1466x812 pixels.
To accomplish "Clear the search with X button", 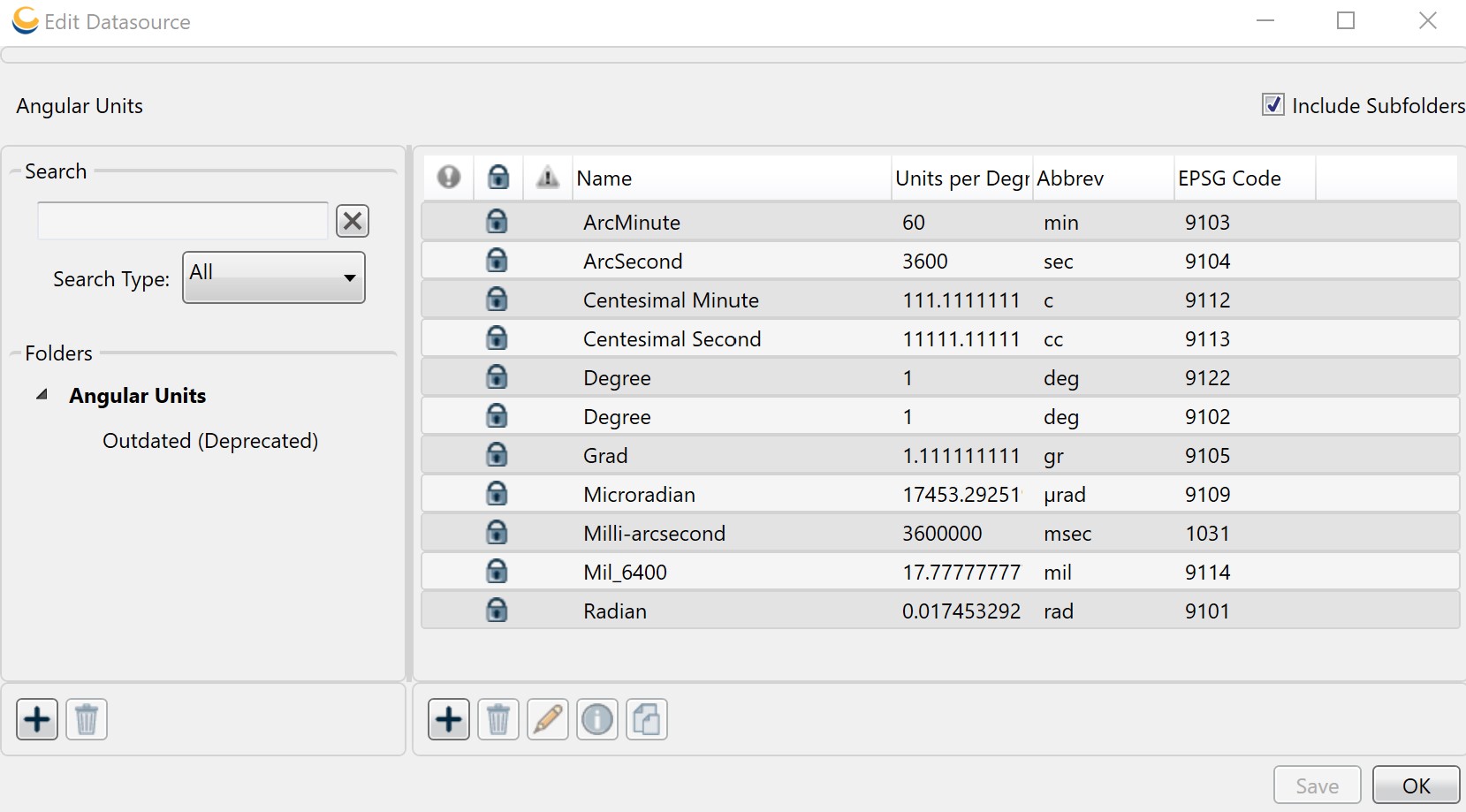I will [x=353, y=221].
